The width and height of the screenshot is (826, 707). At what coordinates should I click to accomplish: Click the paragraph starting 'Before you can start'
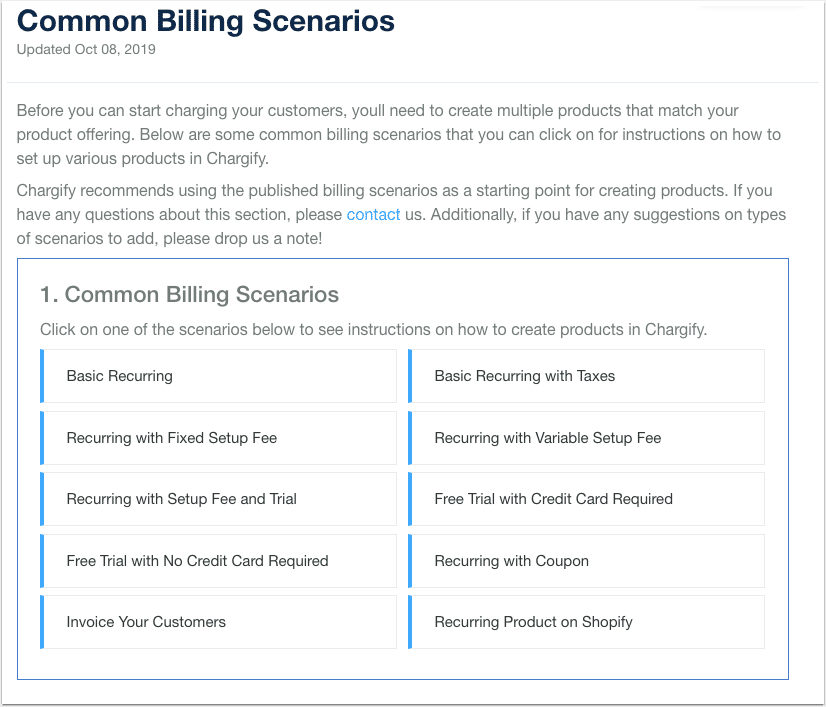click(398, 134)
